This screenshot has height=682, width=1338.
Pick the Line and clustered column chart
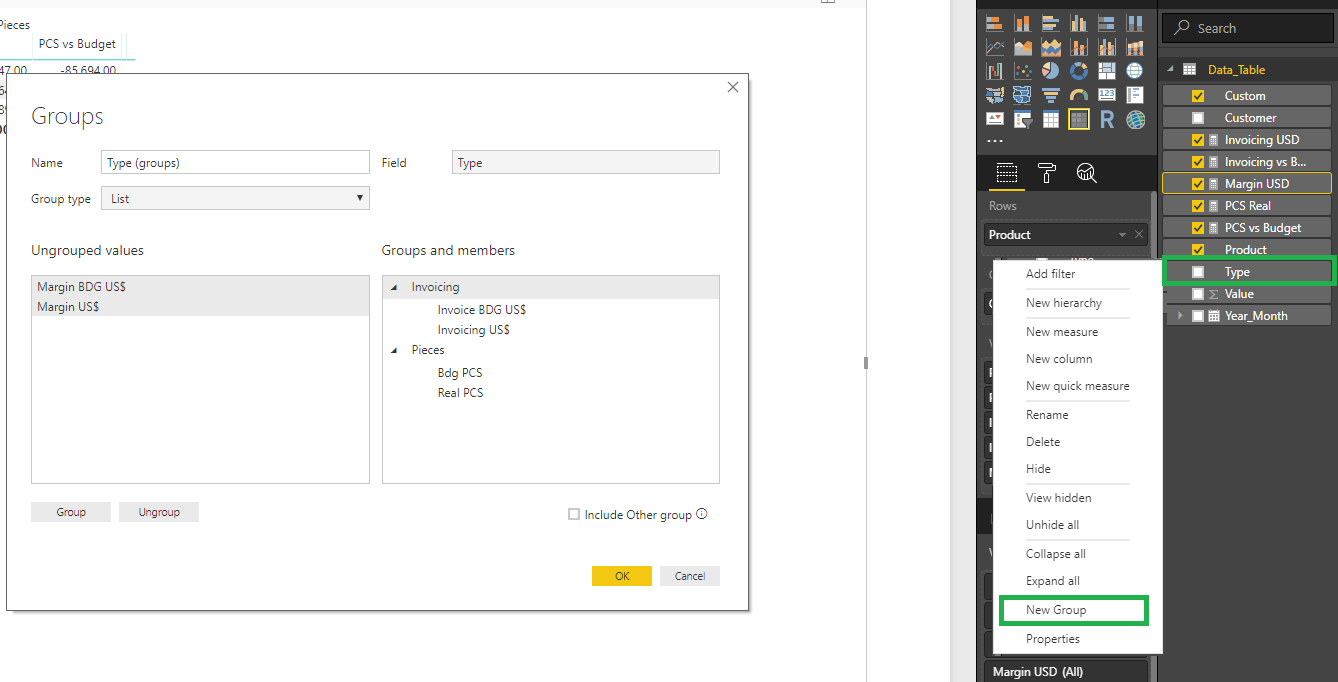1107,47
